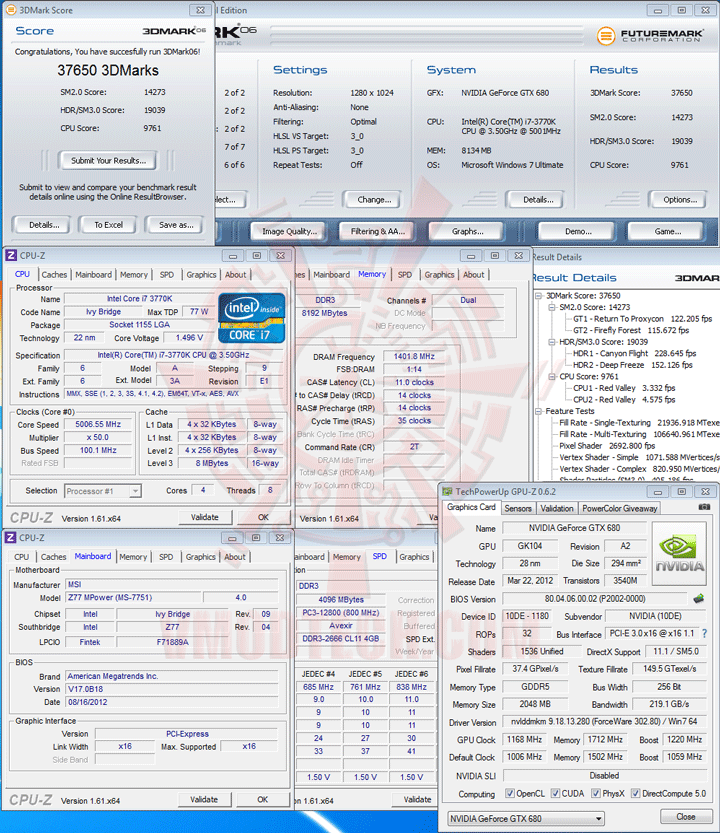Toggle the DirectCompute 5.0 checkbox

click(635, 793)
